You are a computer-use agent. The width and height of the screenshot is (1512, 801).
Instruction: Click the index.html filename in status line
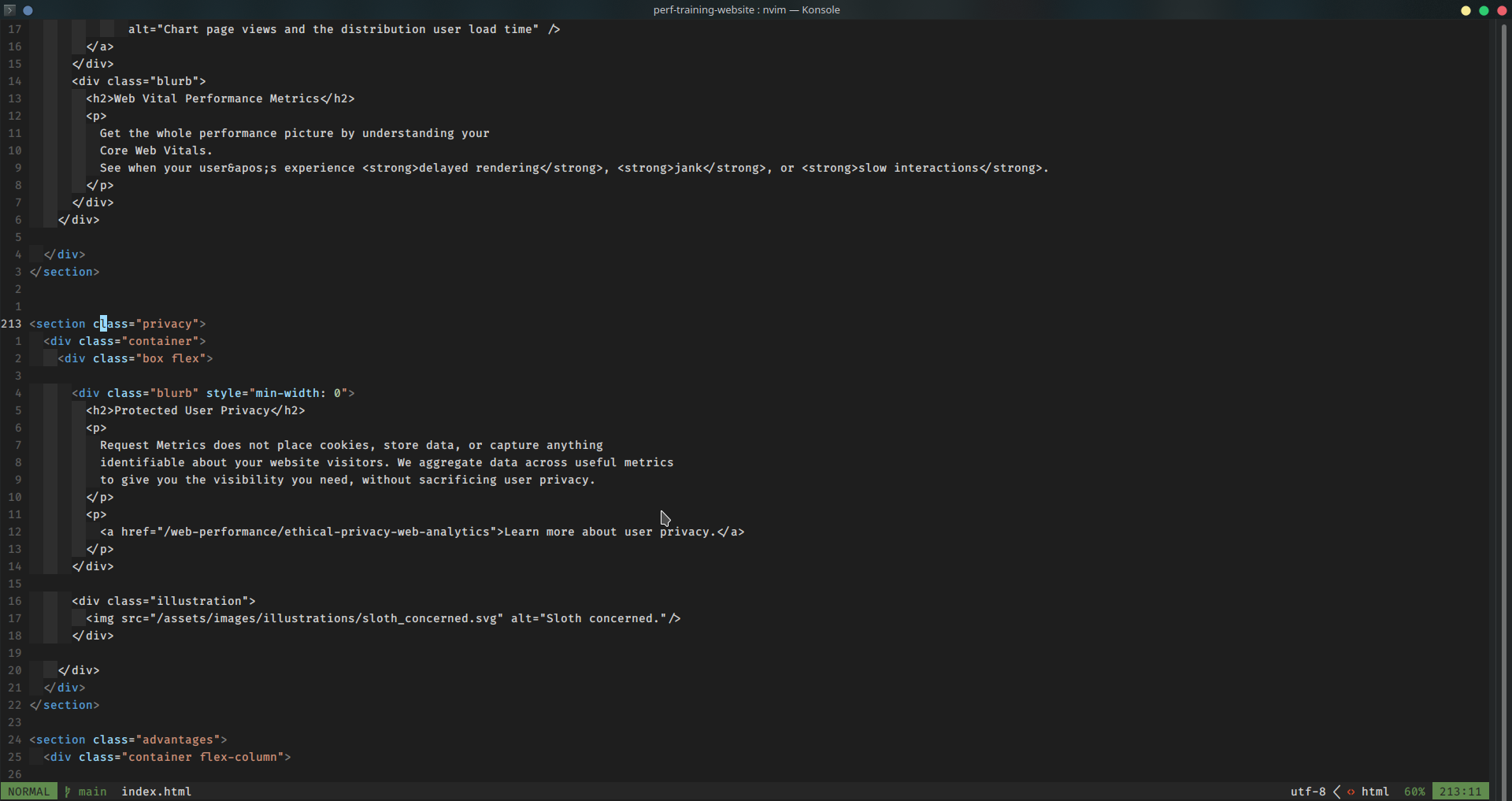(x=157, y=792)
